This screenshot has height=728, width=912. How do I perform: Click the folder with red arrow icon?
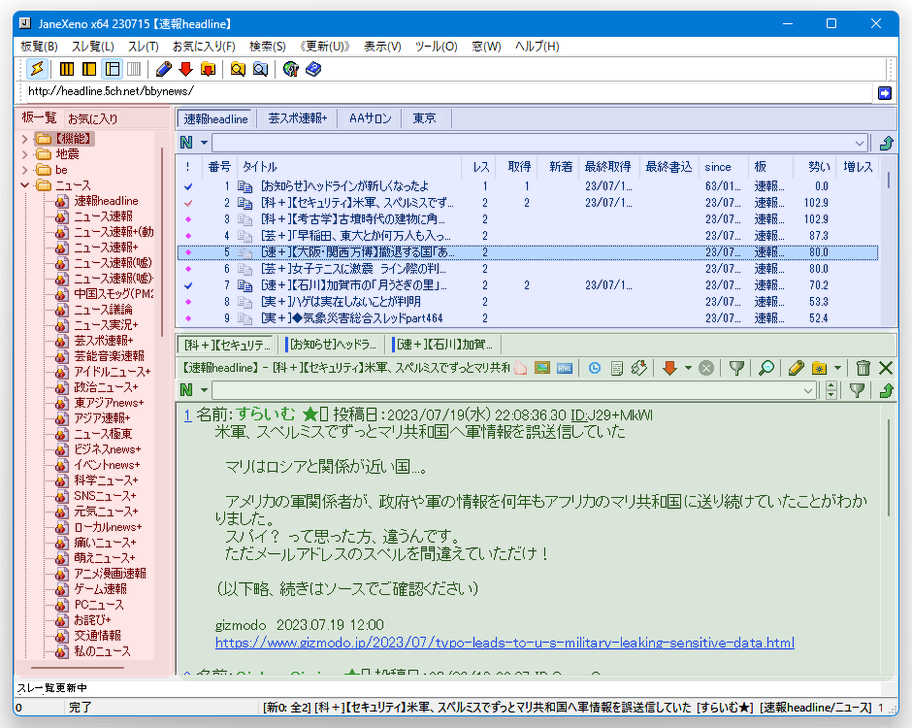click(x=208, y=69)
